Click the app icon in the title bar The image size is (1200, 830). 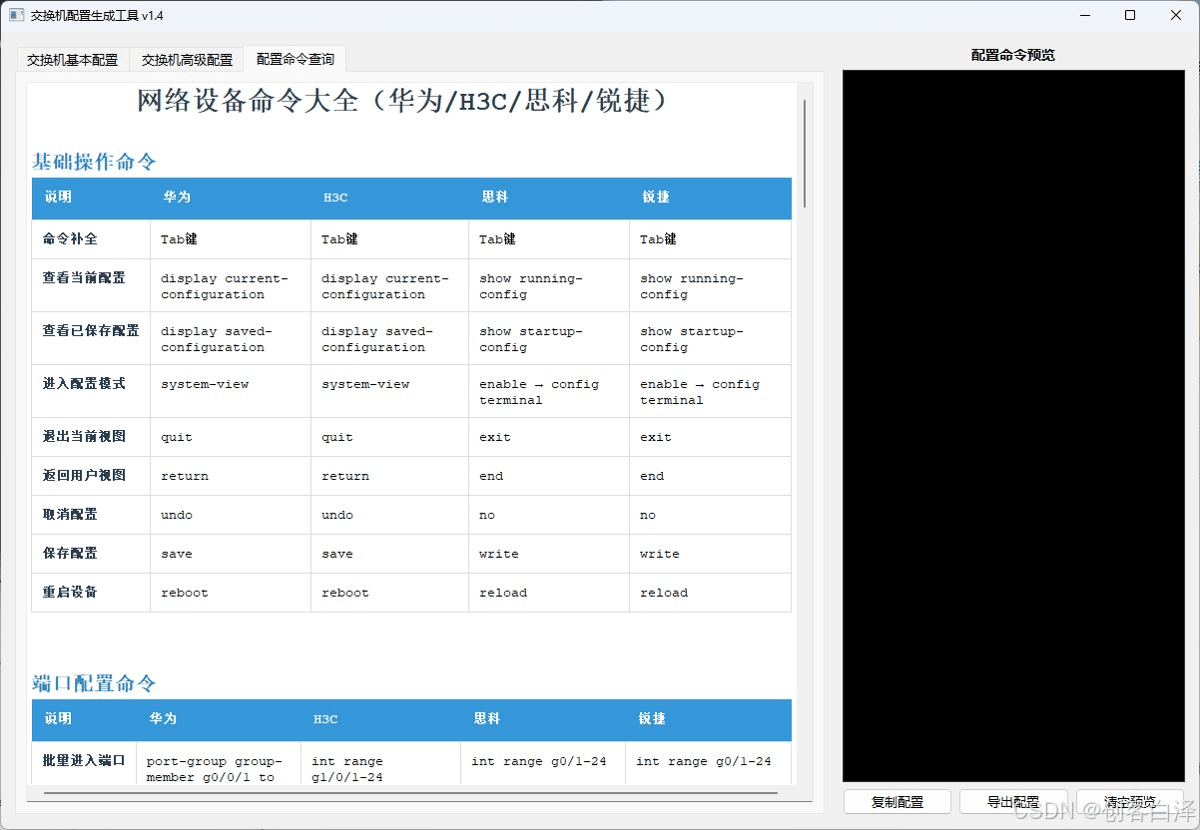(x=16, y=15)
